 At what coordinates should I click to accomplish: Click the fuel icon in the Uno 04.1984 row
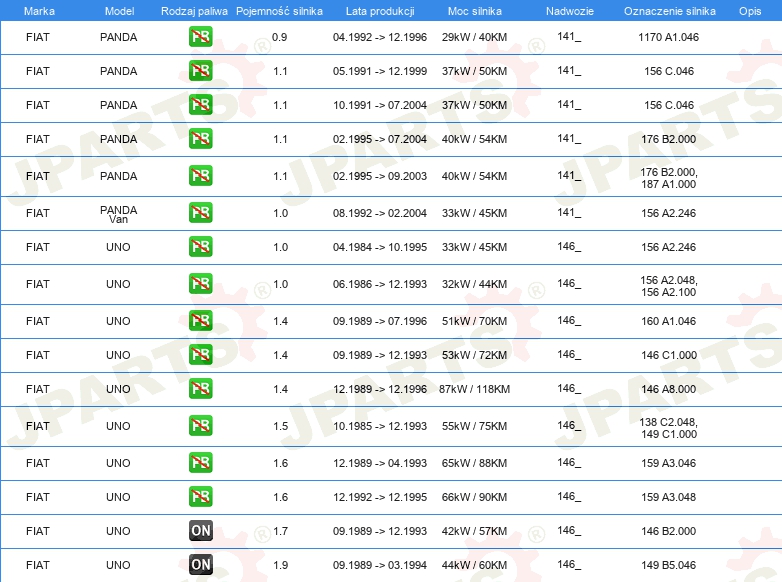tap(200, 246)
